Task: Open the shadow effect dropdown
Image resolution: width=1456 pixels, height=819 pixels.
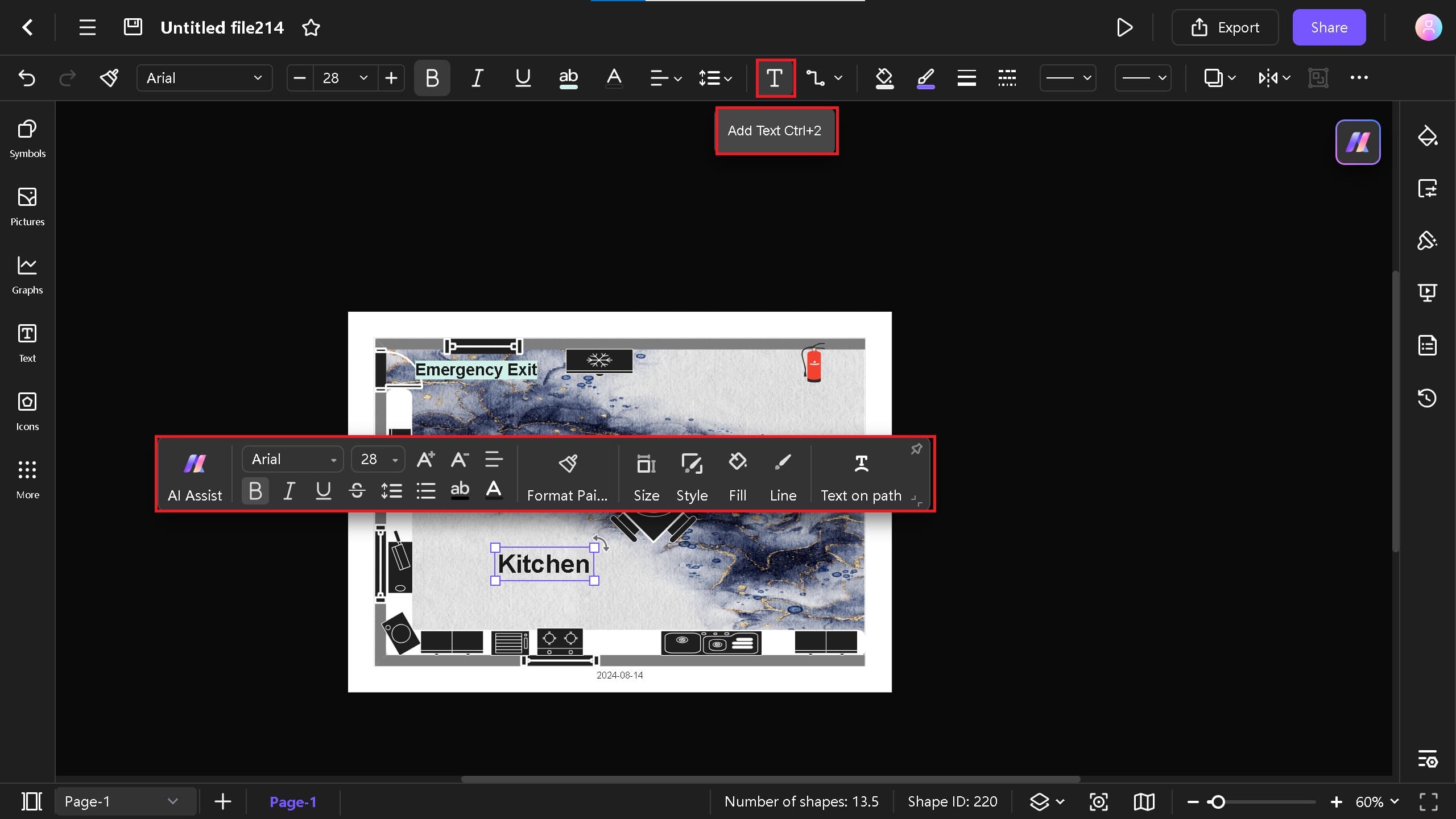Action: [1219, 78]
